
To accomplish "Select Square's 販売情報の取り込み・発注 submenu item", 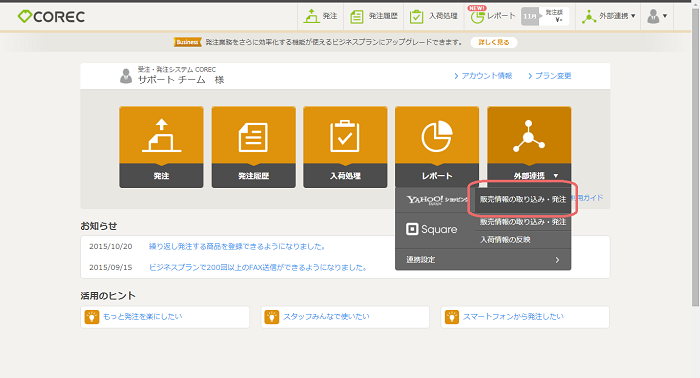I will click(523, 222).
